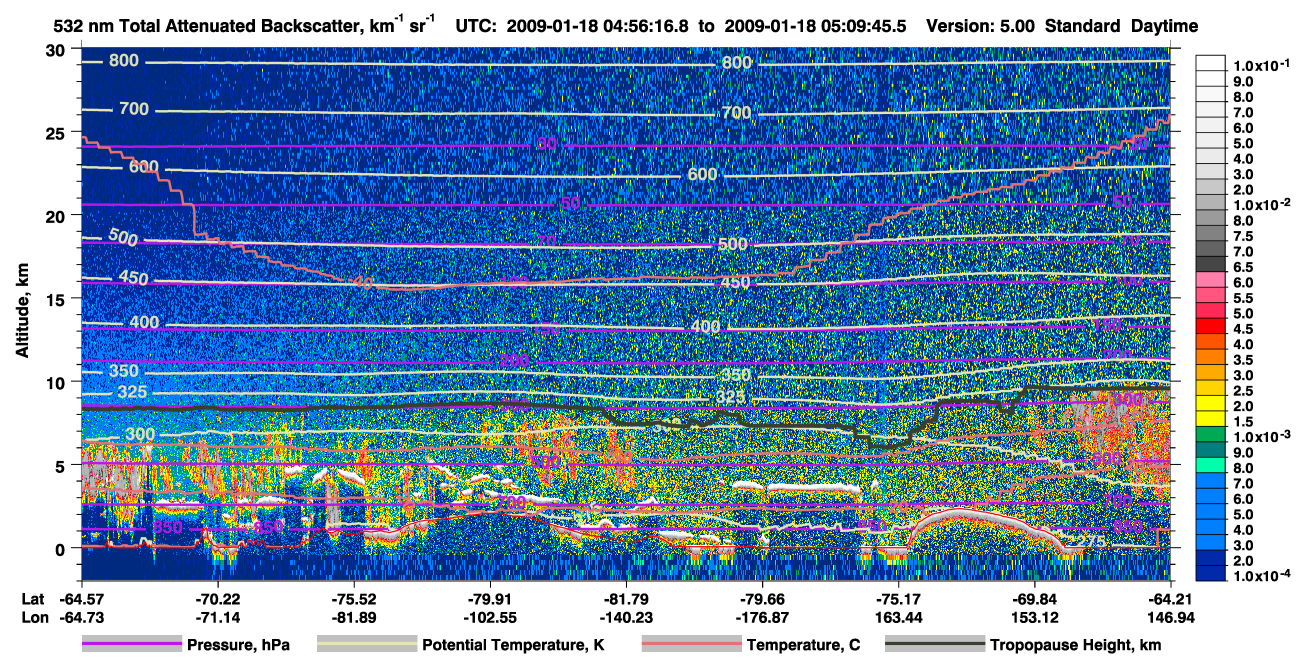Click the 'Temperature, C' legend label
This screenshot has height=667, width=1300.
tap(804, 646)
